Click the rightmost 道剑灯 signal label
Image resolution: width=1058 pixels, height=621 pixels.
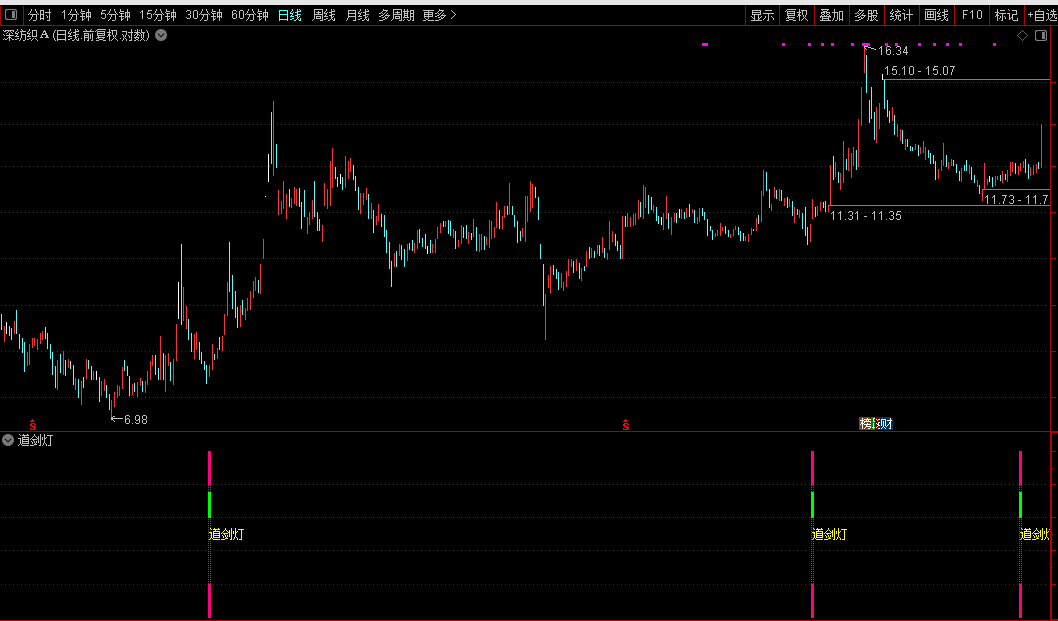pyautogui.click(x=1035, y=535)
